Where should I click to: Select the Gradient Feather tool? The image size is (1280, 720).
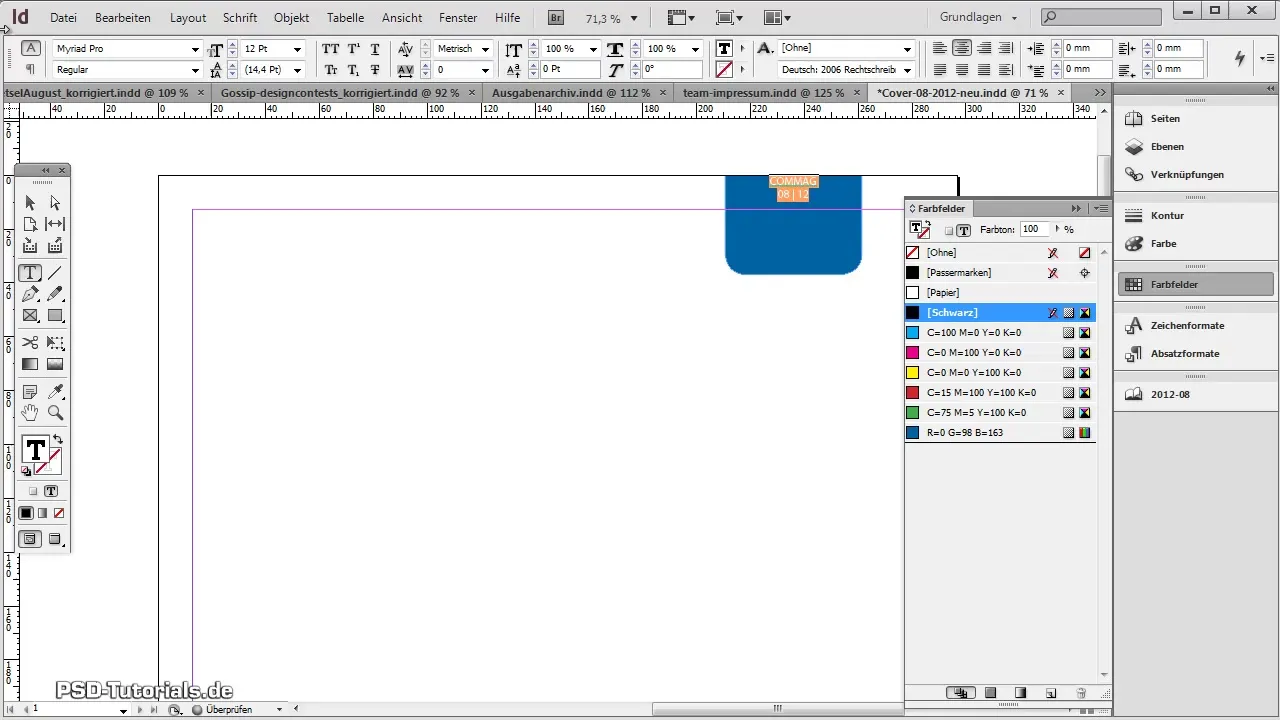pos(55,364)
